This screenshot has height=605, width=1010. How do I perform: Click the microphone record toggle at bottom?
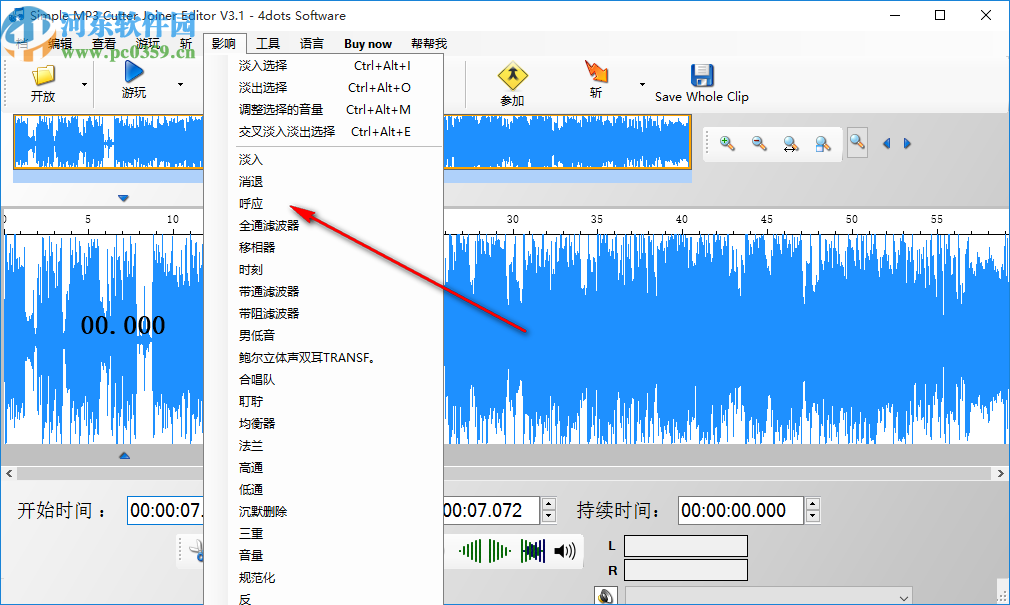coord(606,595)
